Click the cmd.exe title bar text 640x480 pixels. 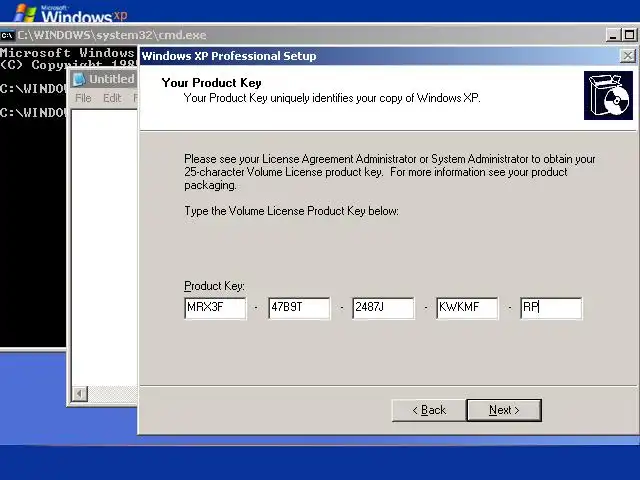point(111,36)
